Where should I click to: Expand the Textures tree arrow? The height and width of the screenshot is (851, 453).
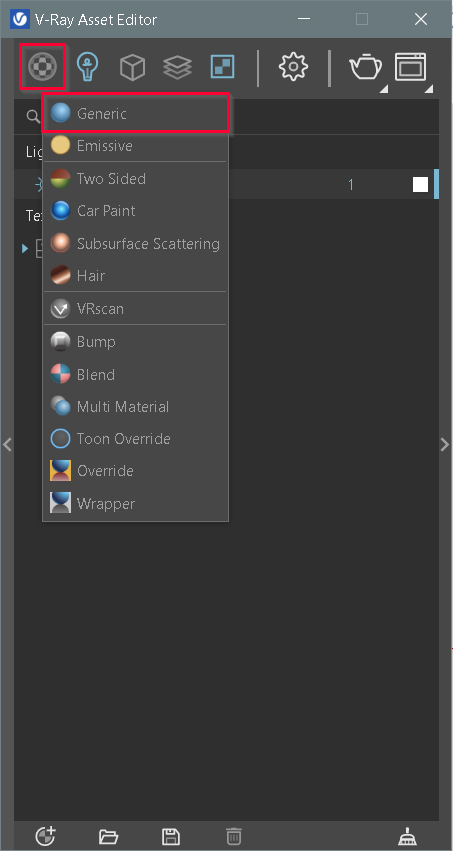24,249
